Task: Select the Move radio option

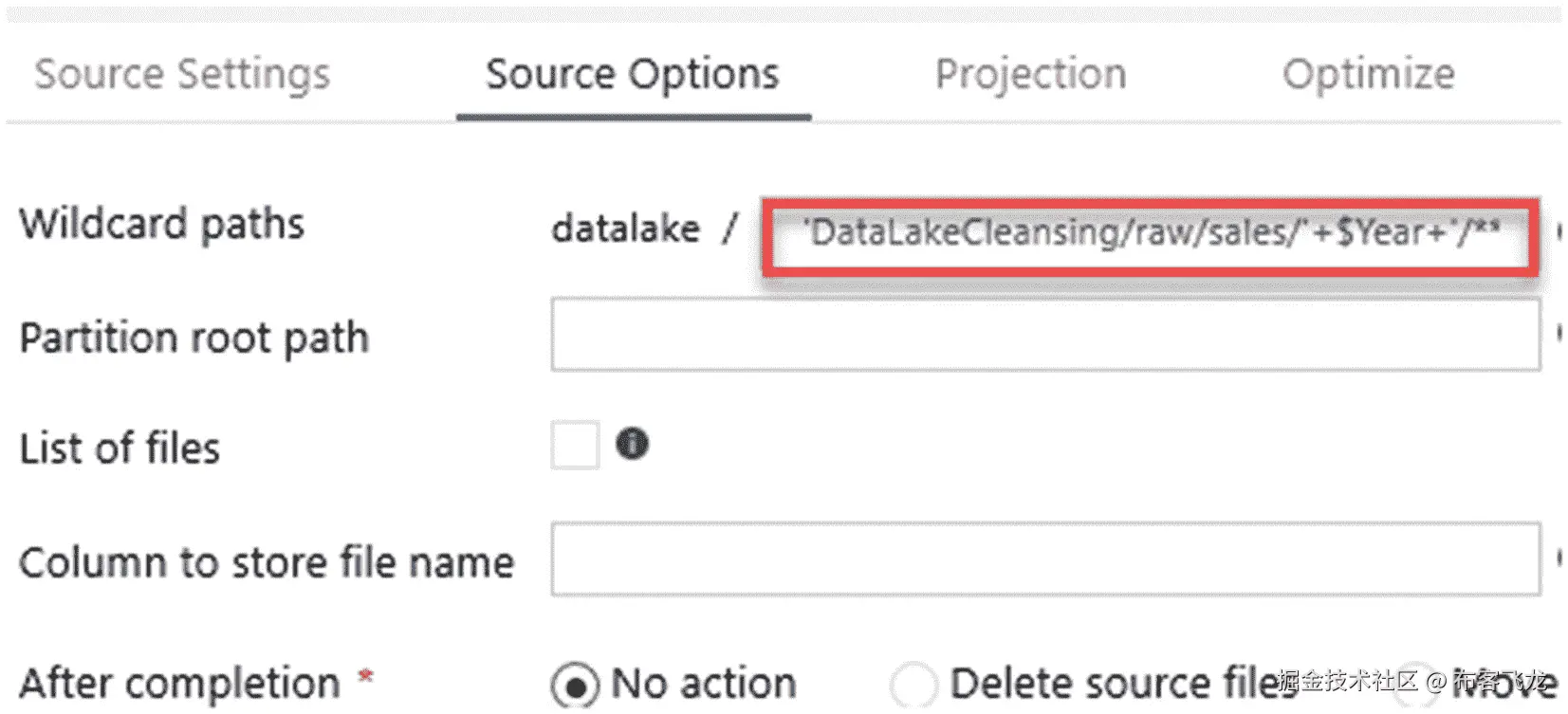Action: (x=1415, y=683)
